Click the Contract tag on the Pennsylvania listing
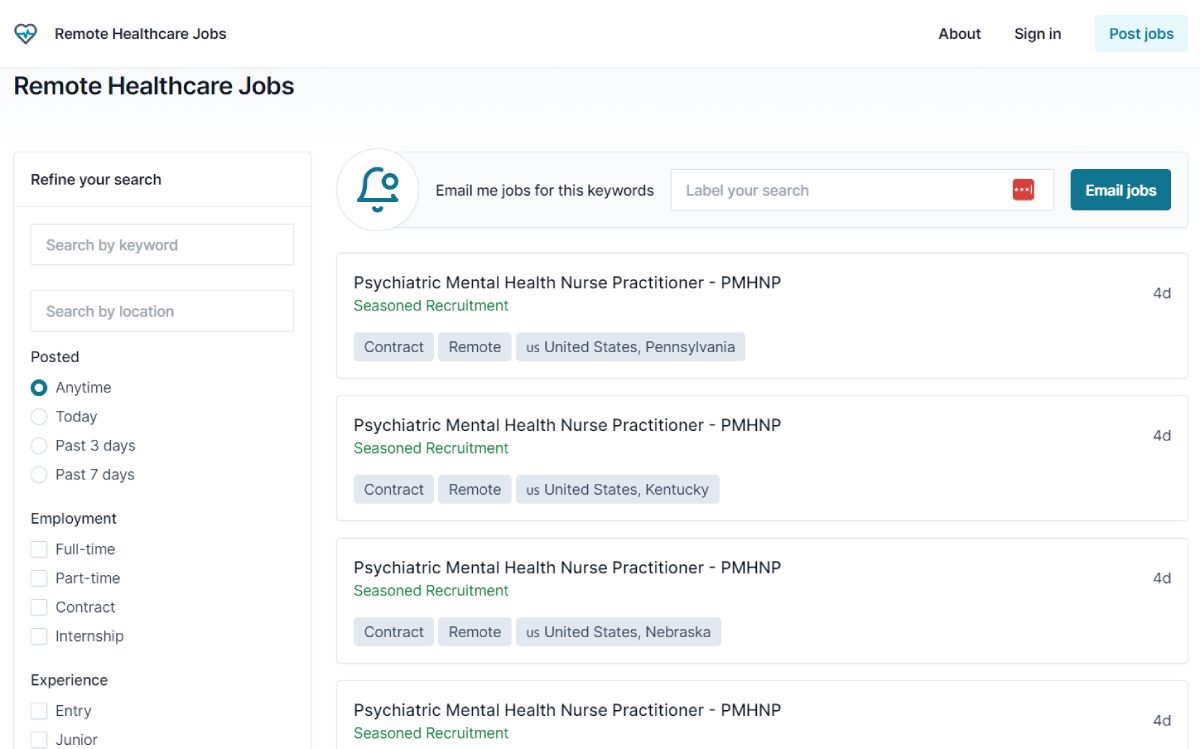Screen dimensions: 1200x749 [x=394, y=347]
